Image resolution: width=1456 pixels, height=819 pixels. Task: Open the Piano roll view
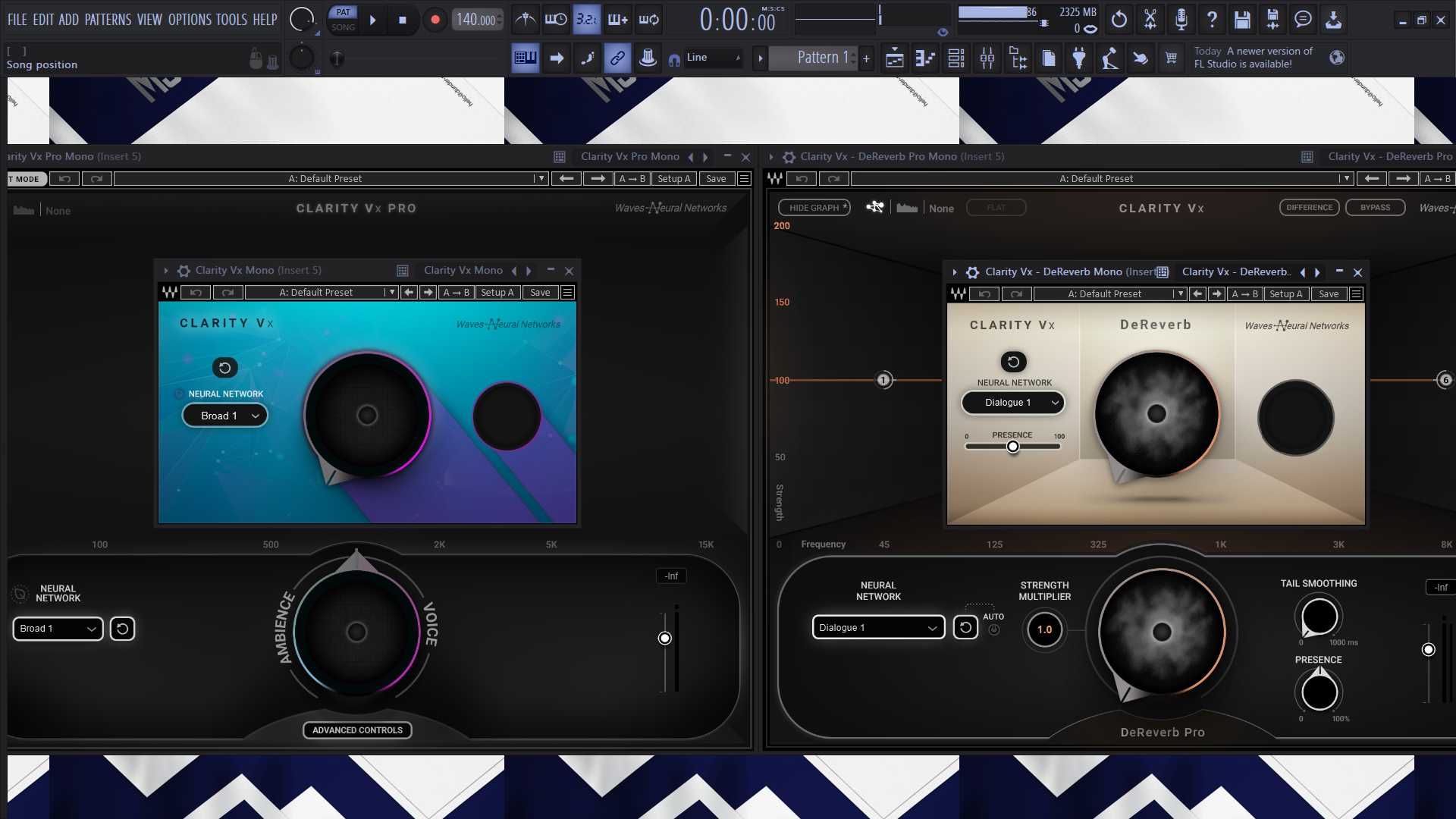925,58
